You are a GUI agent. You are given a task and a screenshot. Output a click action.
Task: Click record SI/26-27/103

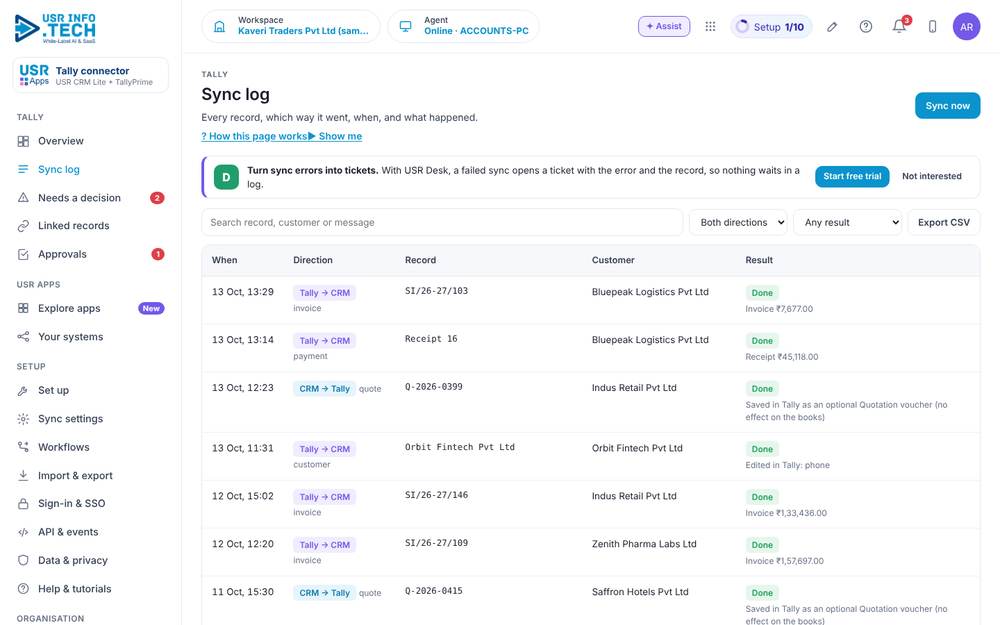[436, 291]
